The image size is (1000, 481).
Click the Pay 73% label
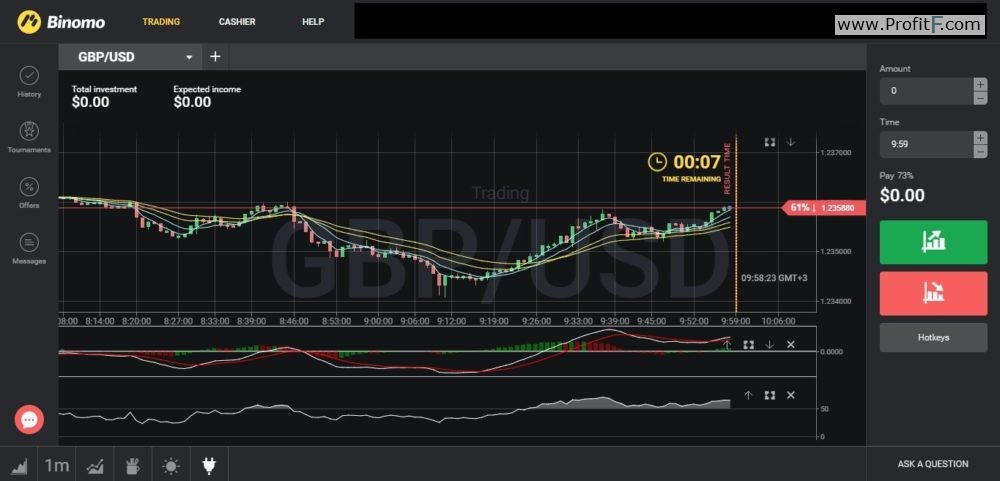pos(897,175)
